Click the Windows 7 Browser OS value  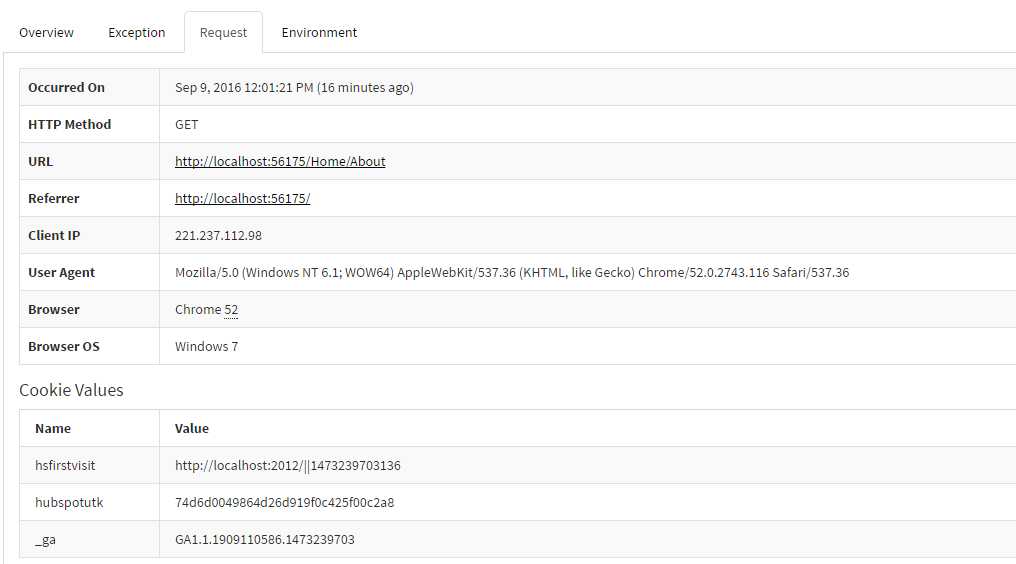[x=207, y=346]
